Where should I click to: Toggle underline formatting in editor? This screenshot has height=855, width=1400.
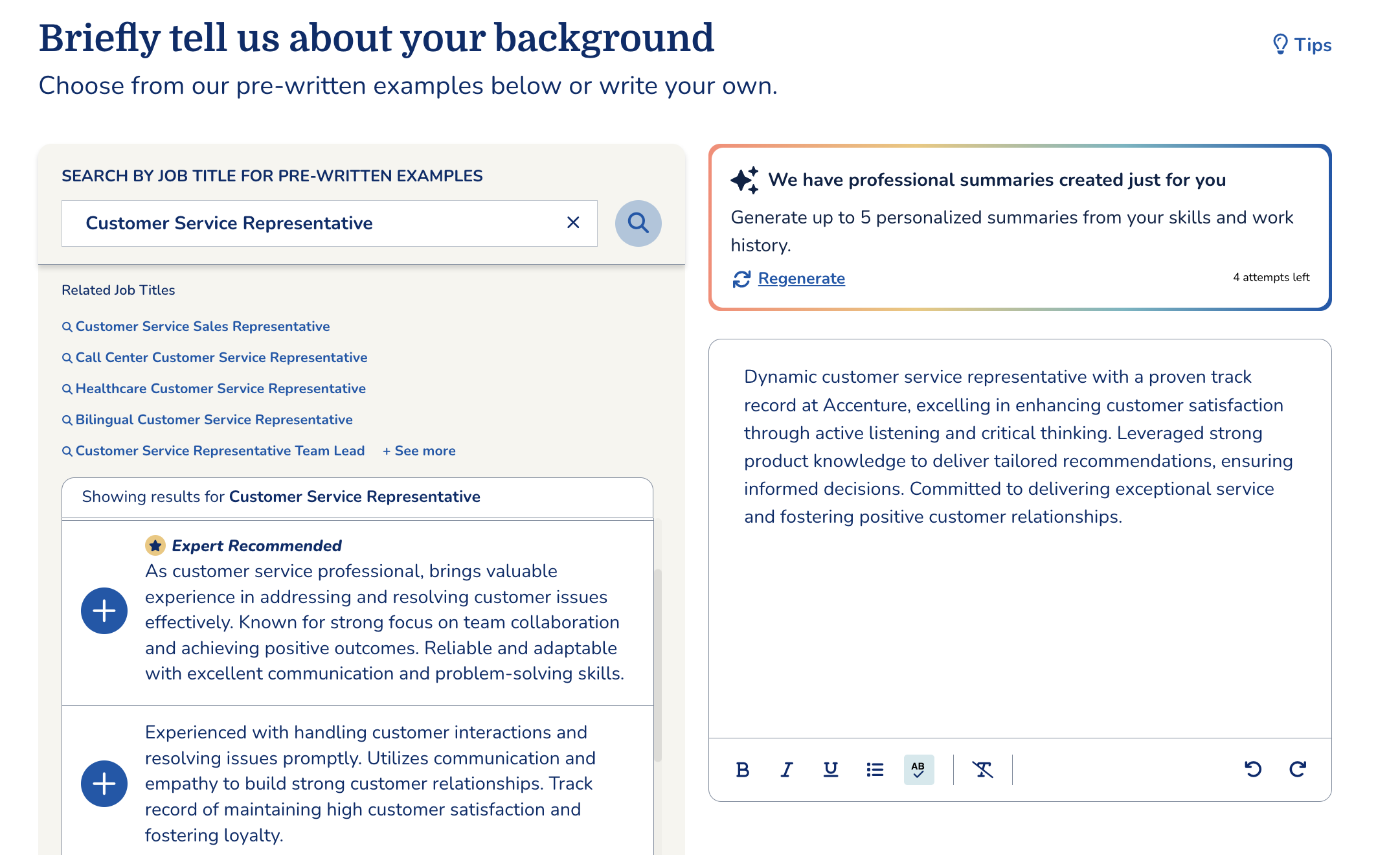[x=831, y=769]
